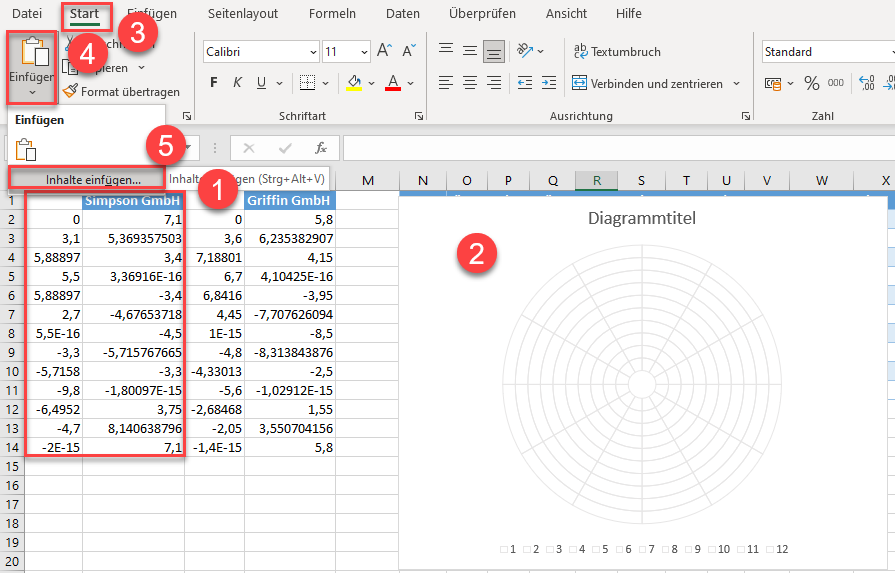Viewport: 895px width, 573px height.
Task: Choose Inhalte einfügen... from paste menu
Action: click(x=87, y=179)
